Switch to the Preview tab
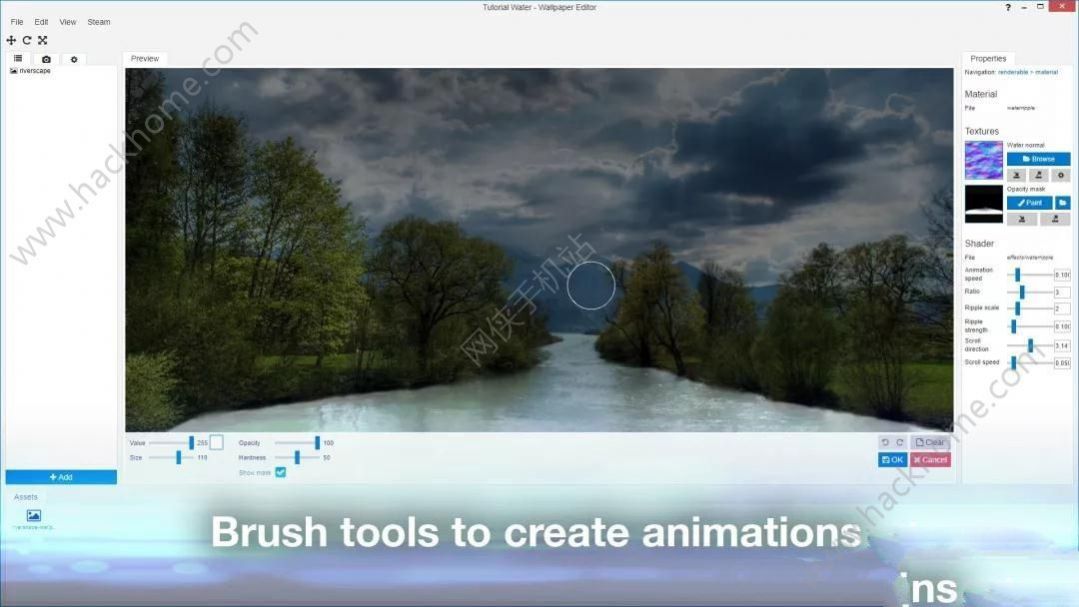 point(145,59)
